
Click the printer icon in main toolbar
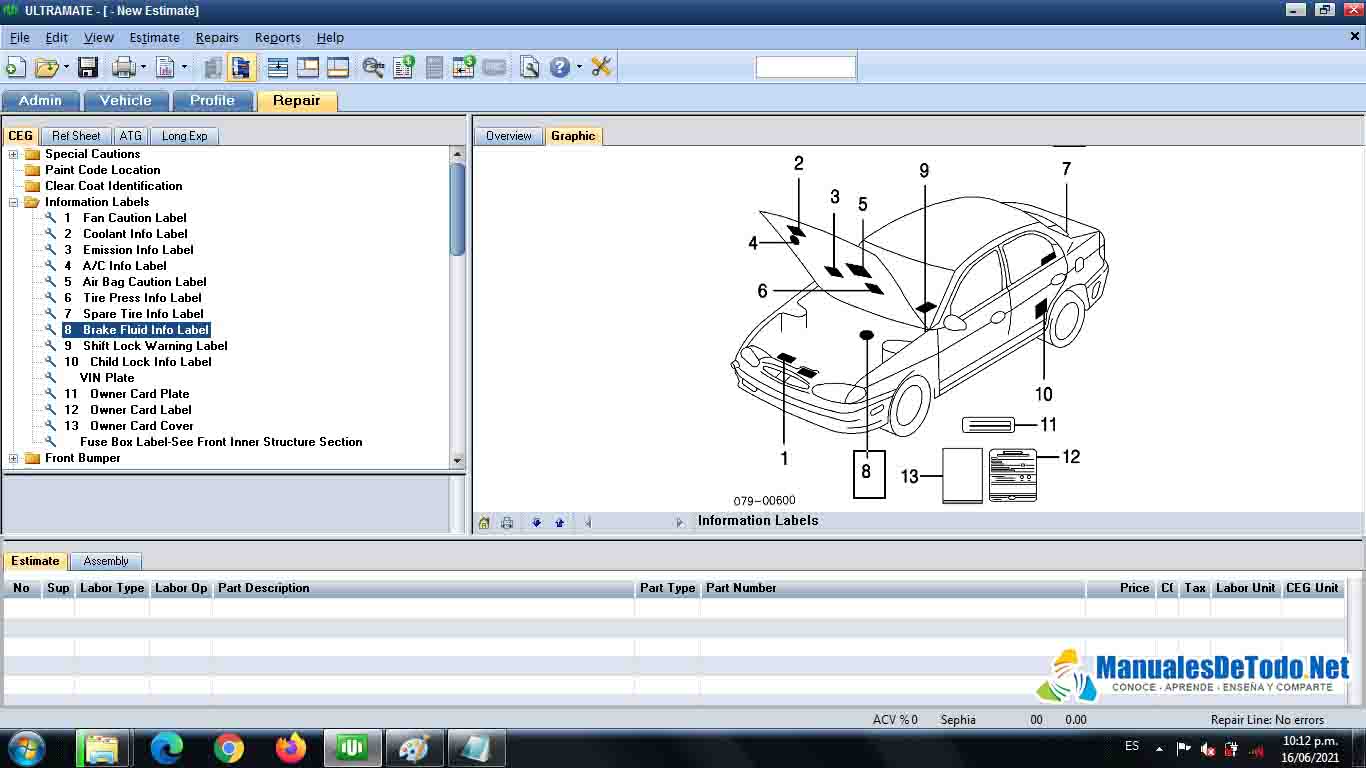tap(124, 67)
